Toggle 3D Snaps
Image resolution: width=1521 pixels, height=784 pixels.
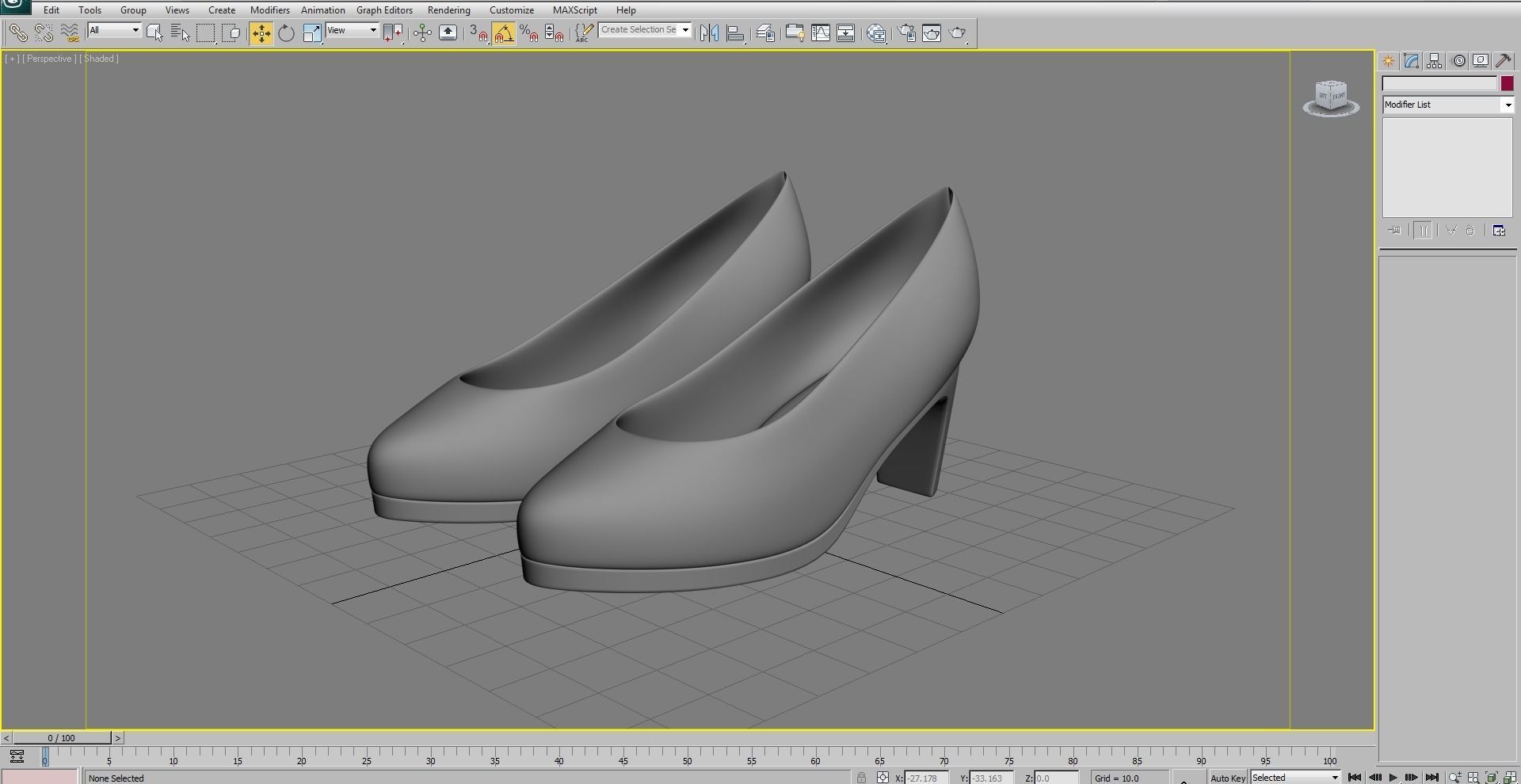pos(478,32)
